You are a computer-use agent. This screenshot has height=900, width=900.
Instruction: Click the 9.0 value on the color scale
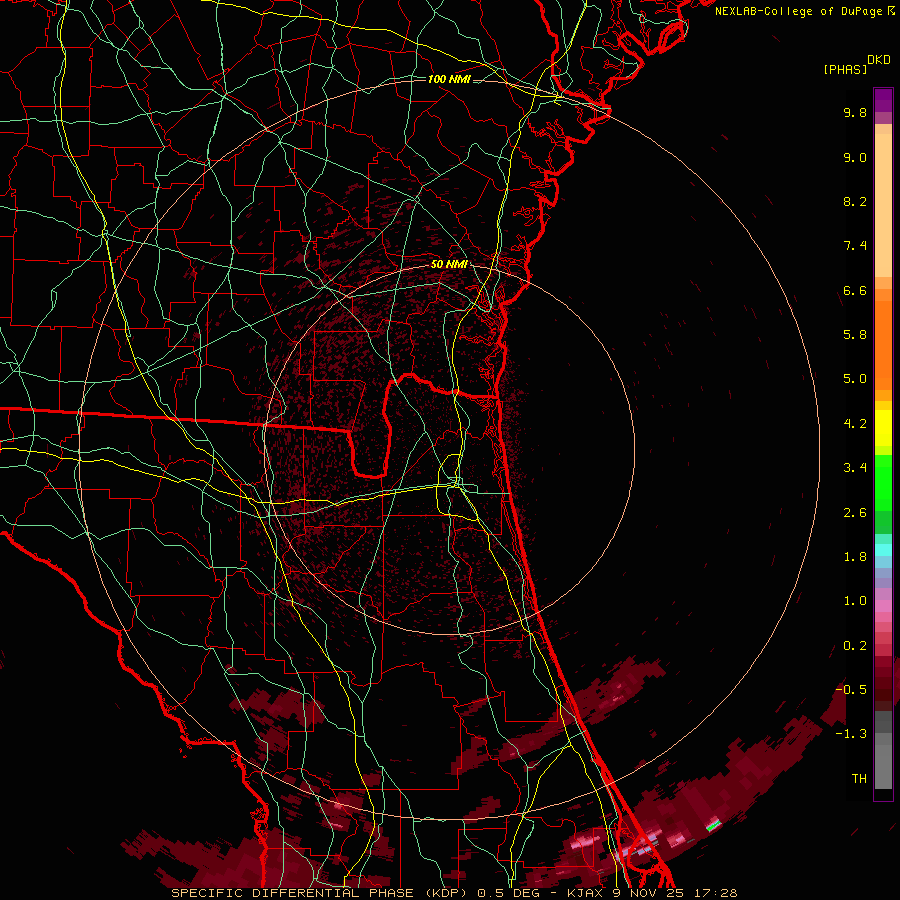coord(855,157)
